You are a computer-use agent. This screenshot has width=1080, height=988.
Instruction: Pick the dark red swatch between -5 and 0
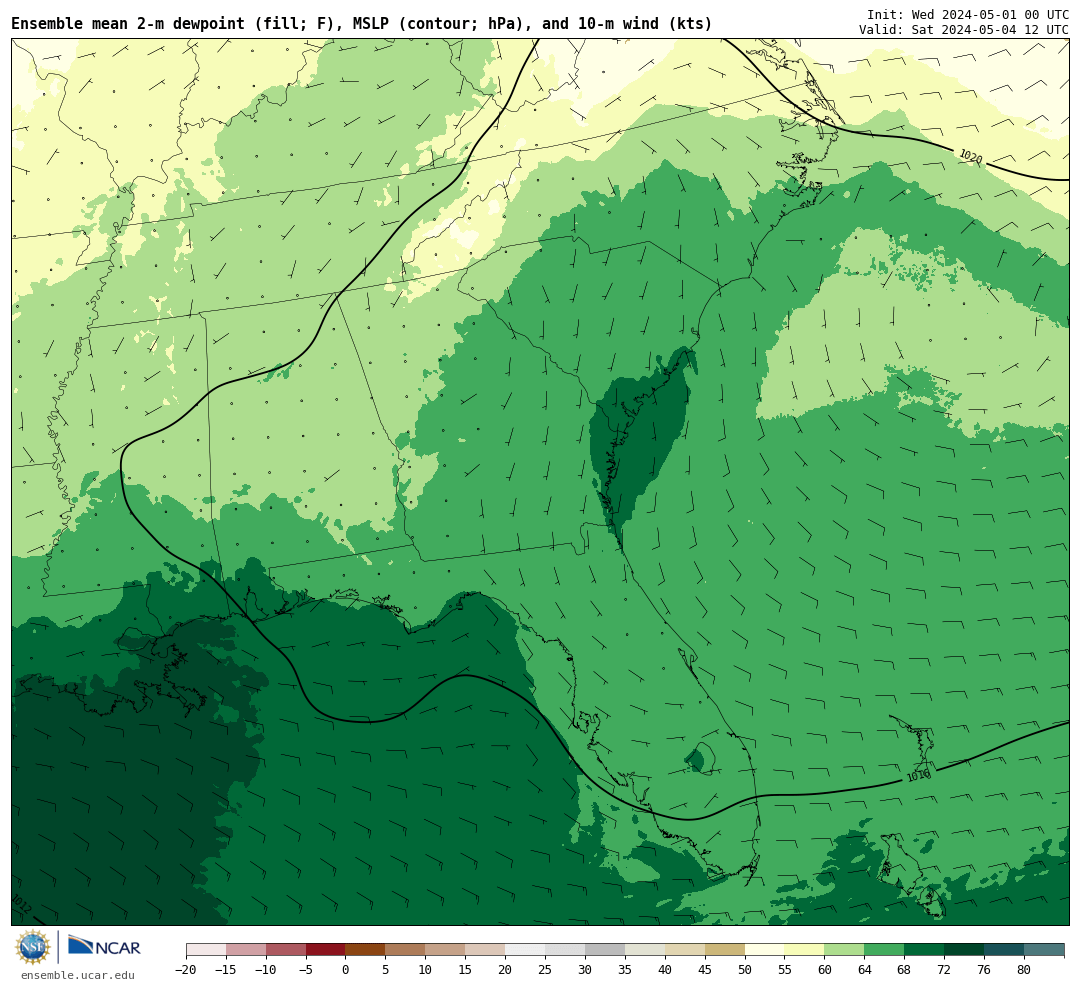point(326,950)
